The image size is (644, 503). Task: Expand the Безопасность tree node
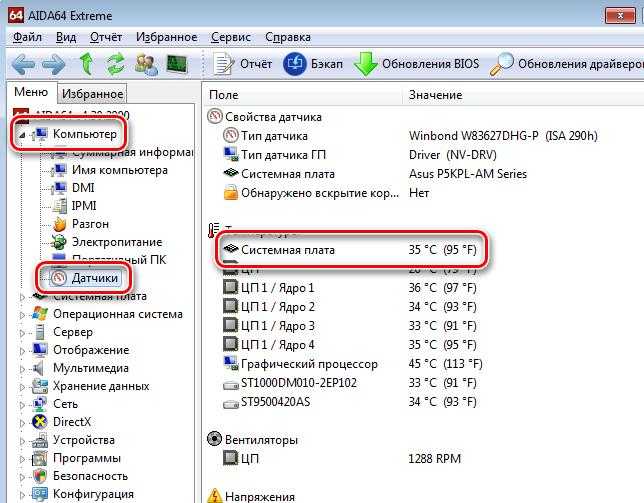click(x=22, y=477)
